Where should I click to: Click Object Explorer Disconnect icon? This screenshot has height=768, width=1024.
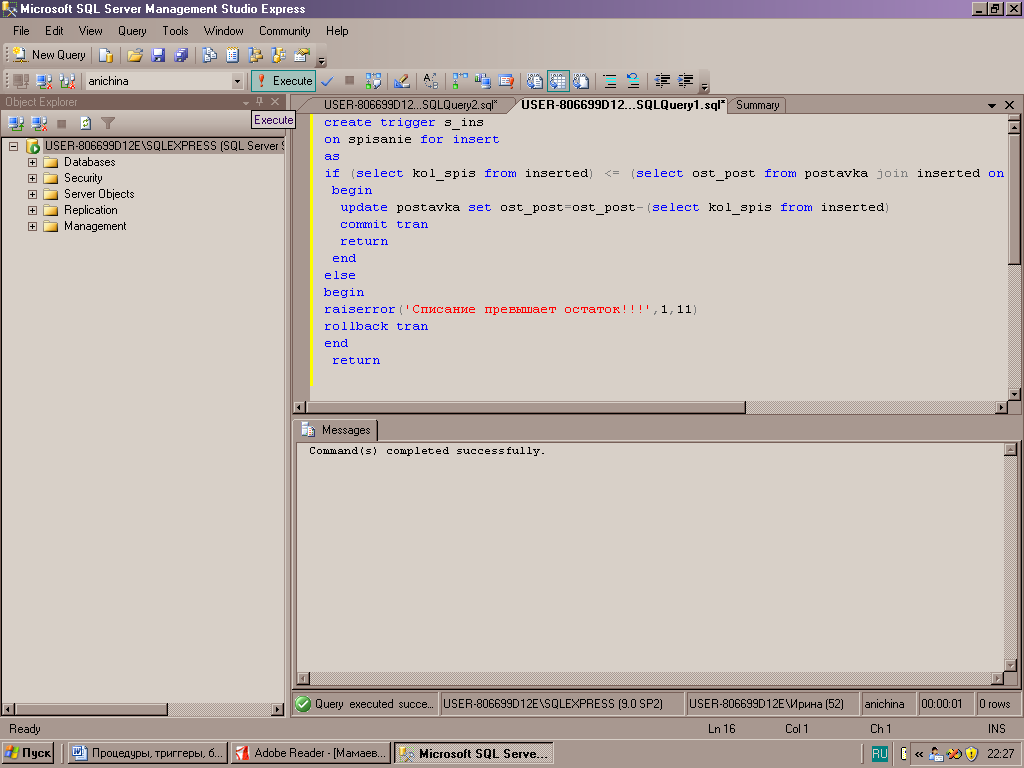coord(39,123)
